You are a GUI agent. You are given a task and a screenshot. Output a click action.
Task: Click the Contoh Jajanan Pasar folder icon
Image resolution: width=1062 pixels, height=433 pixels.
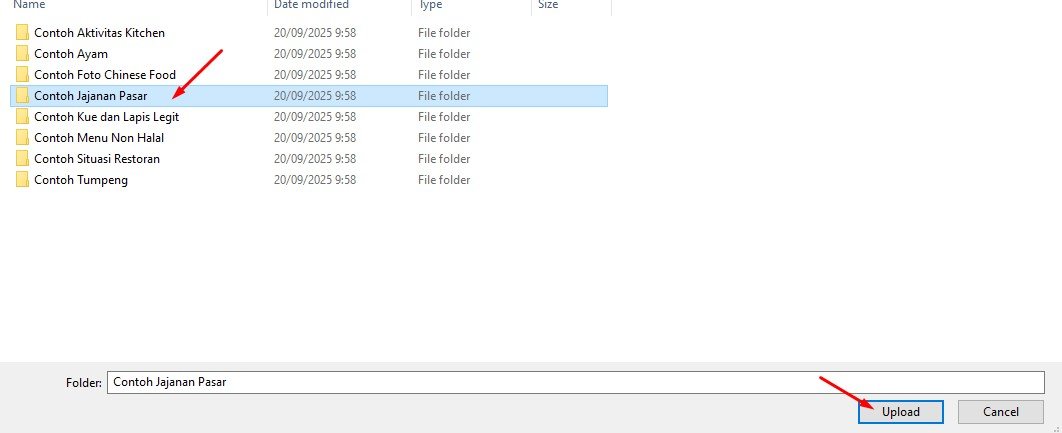[22, 96]
